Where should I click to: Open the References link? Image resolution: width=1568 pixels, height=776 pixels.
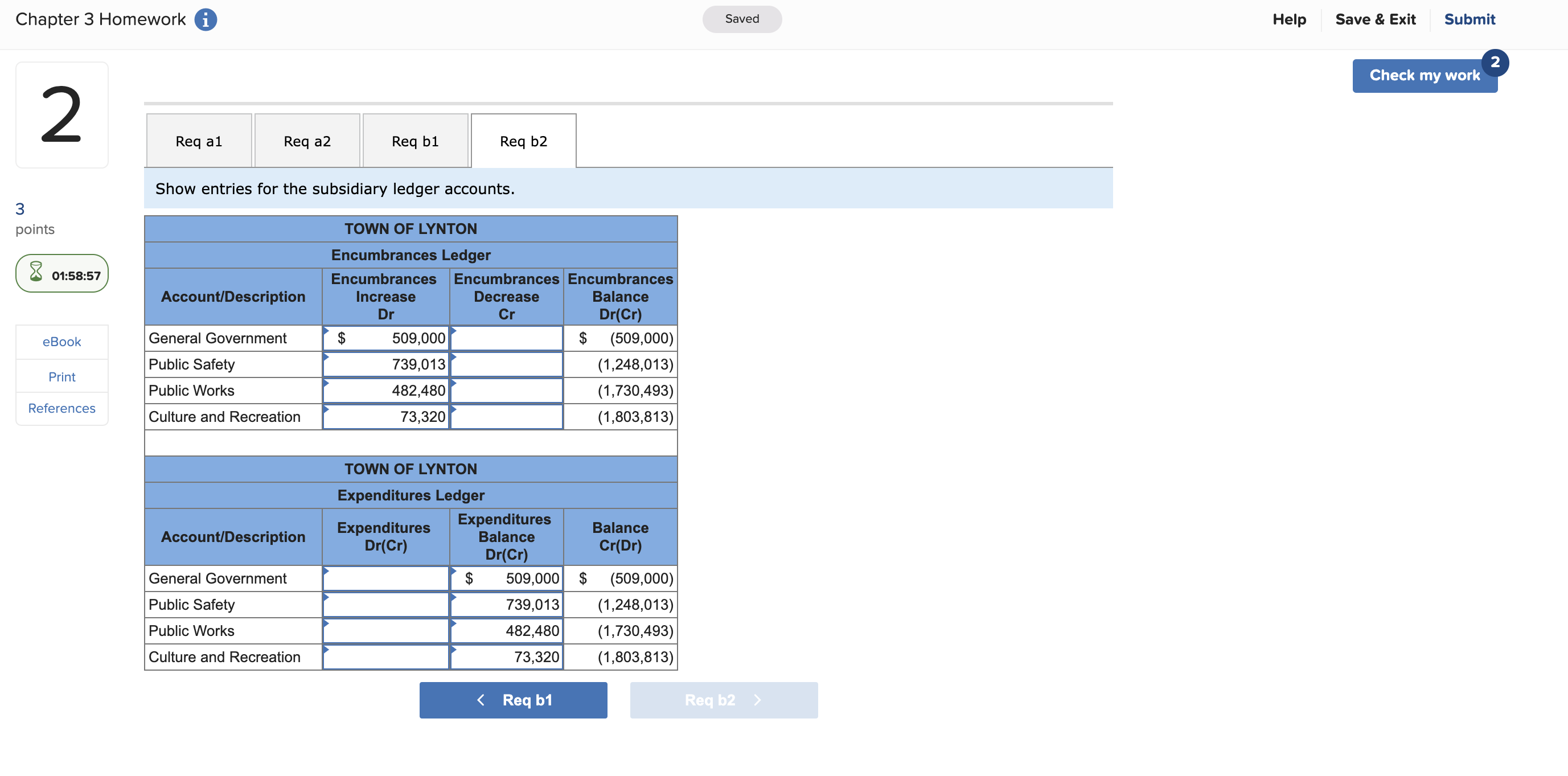[61, 408]
